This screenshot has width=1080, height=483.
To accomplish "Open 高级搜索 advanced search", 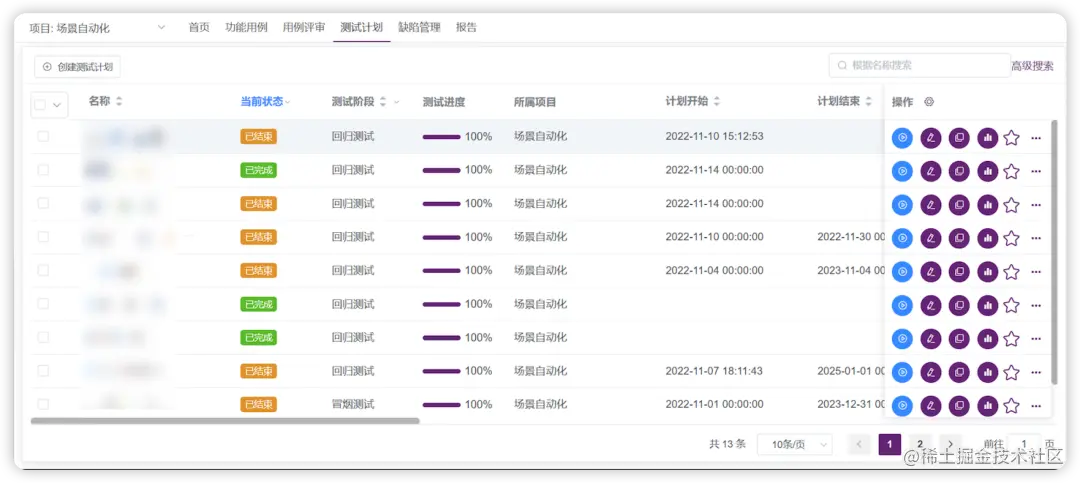I will (x=1032, y=66).
